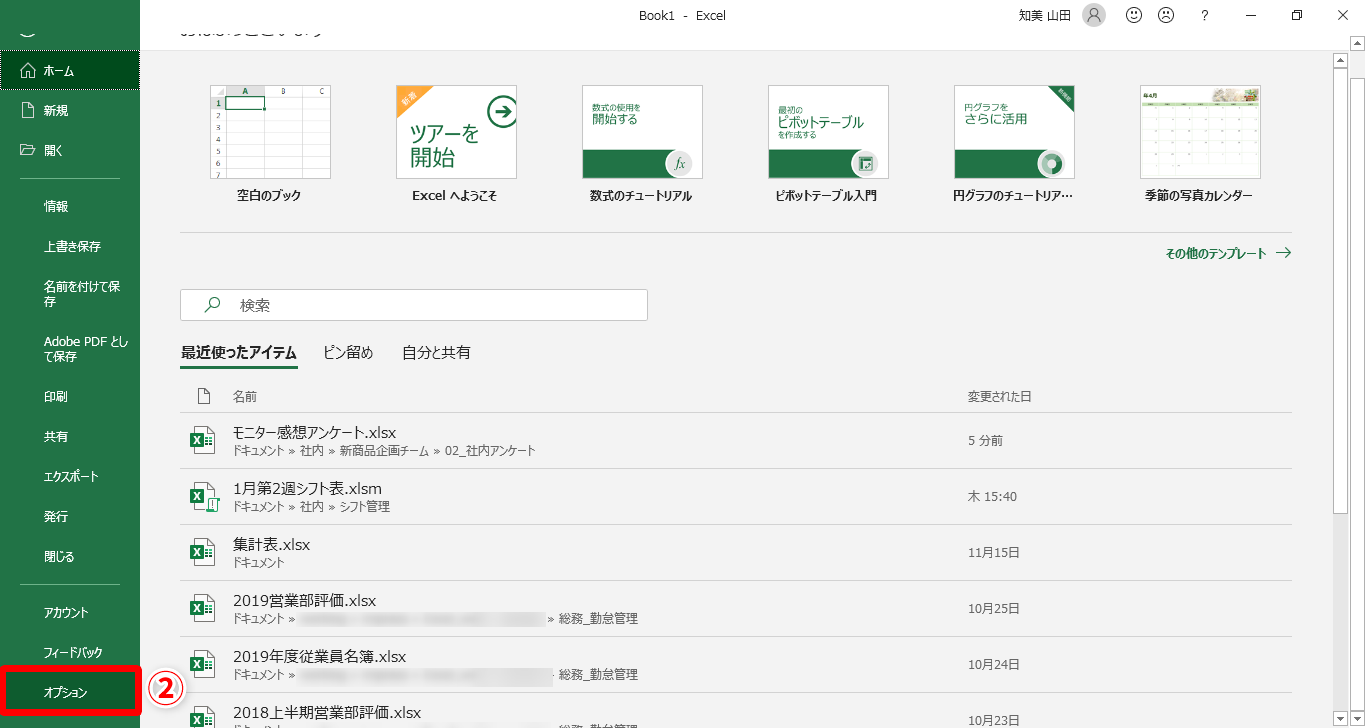Open 1月第2週シフト表.xlsm file

click(736, 497)
